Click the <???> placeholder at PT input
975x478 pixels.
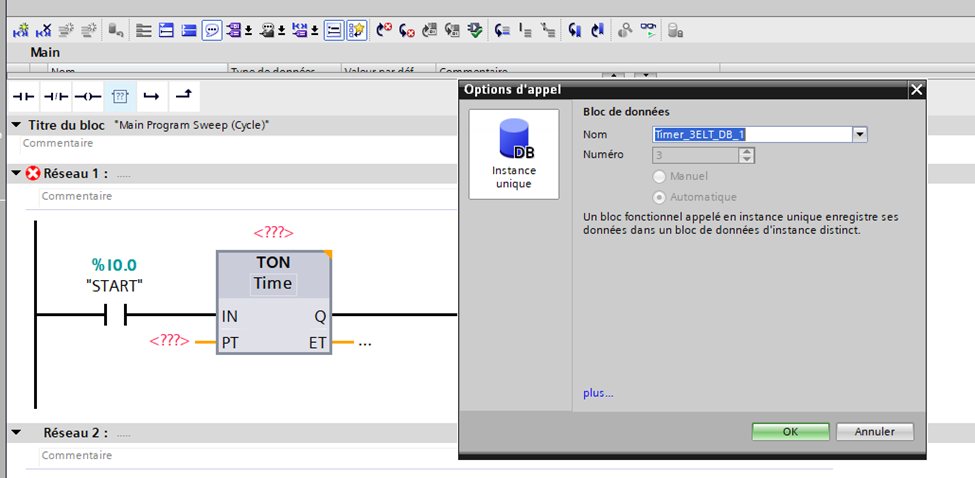169,341
